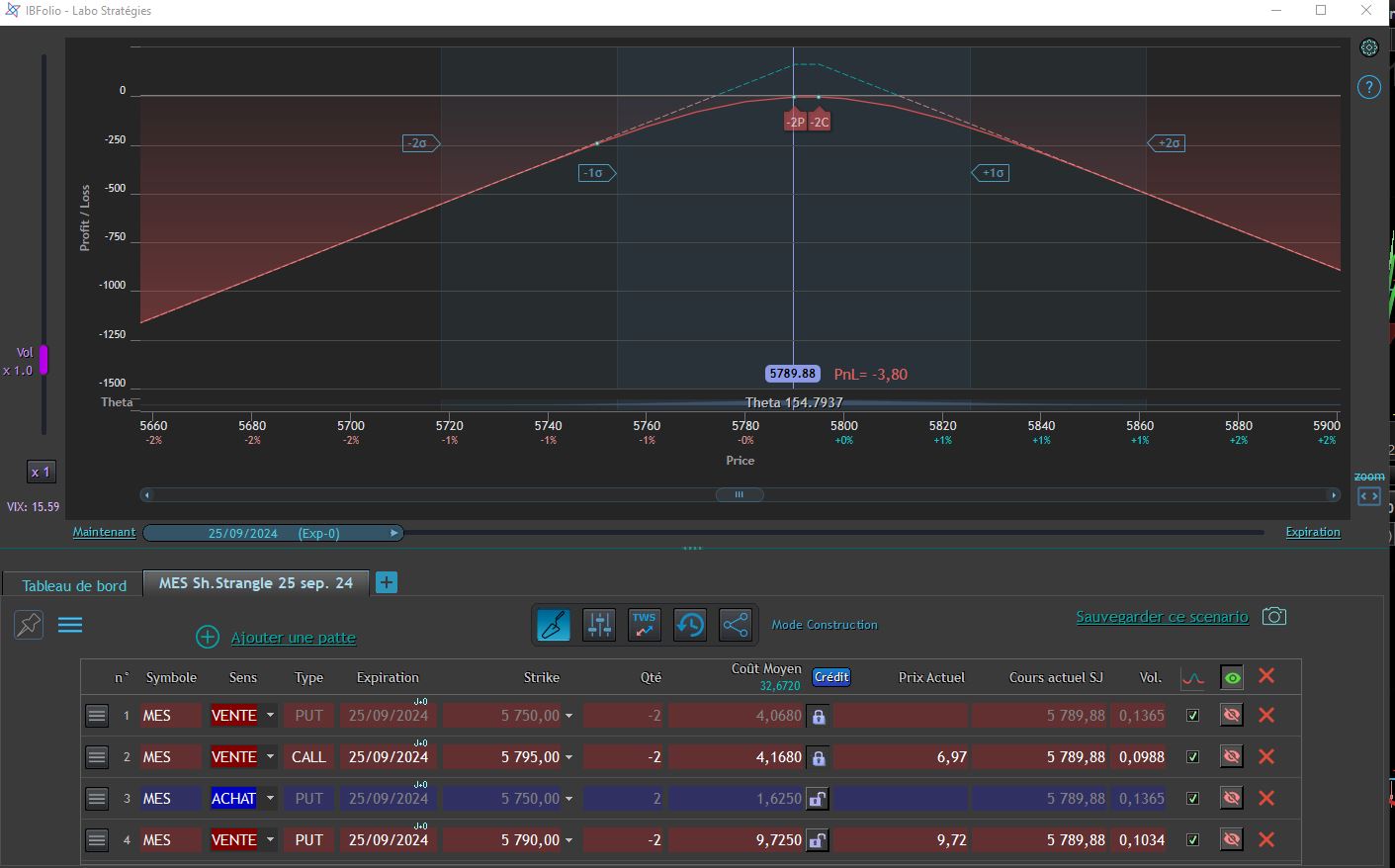Click the -2P marker on chart
The width and height of the screenshot is (1395, 868).
[796, 121]
